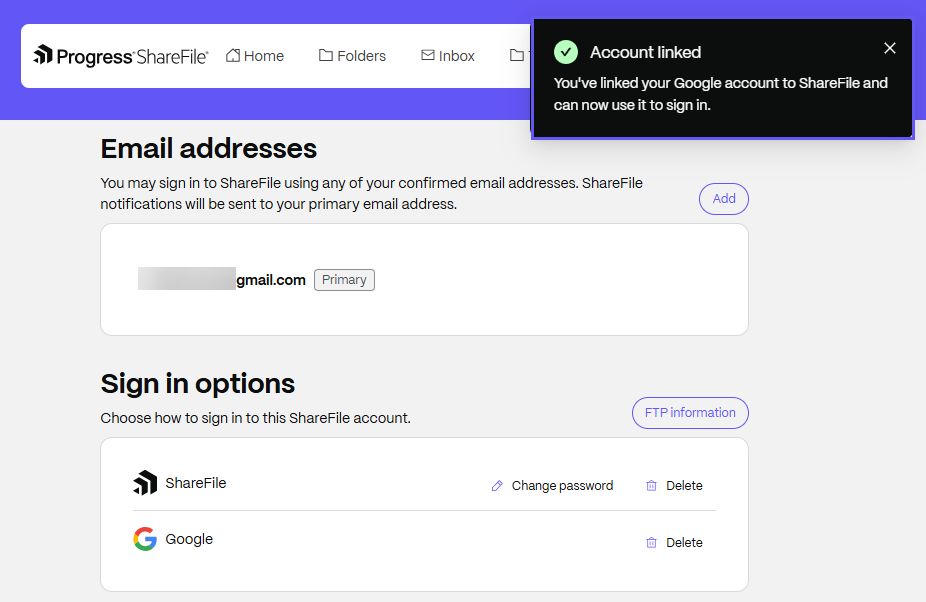Click the Sign in options heading
The height and width of the screenshot is (602, 926).
pos(198,384)
